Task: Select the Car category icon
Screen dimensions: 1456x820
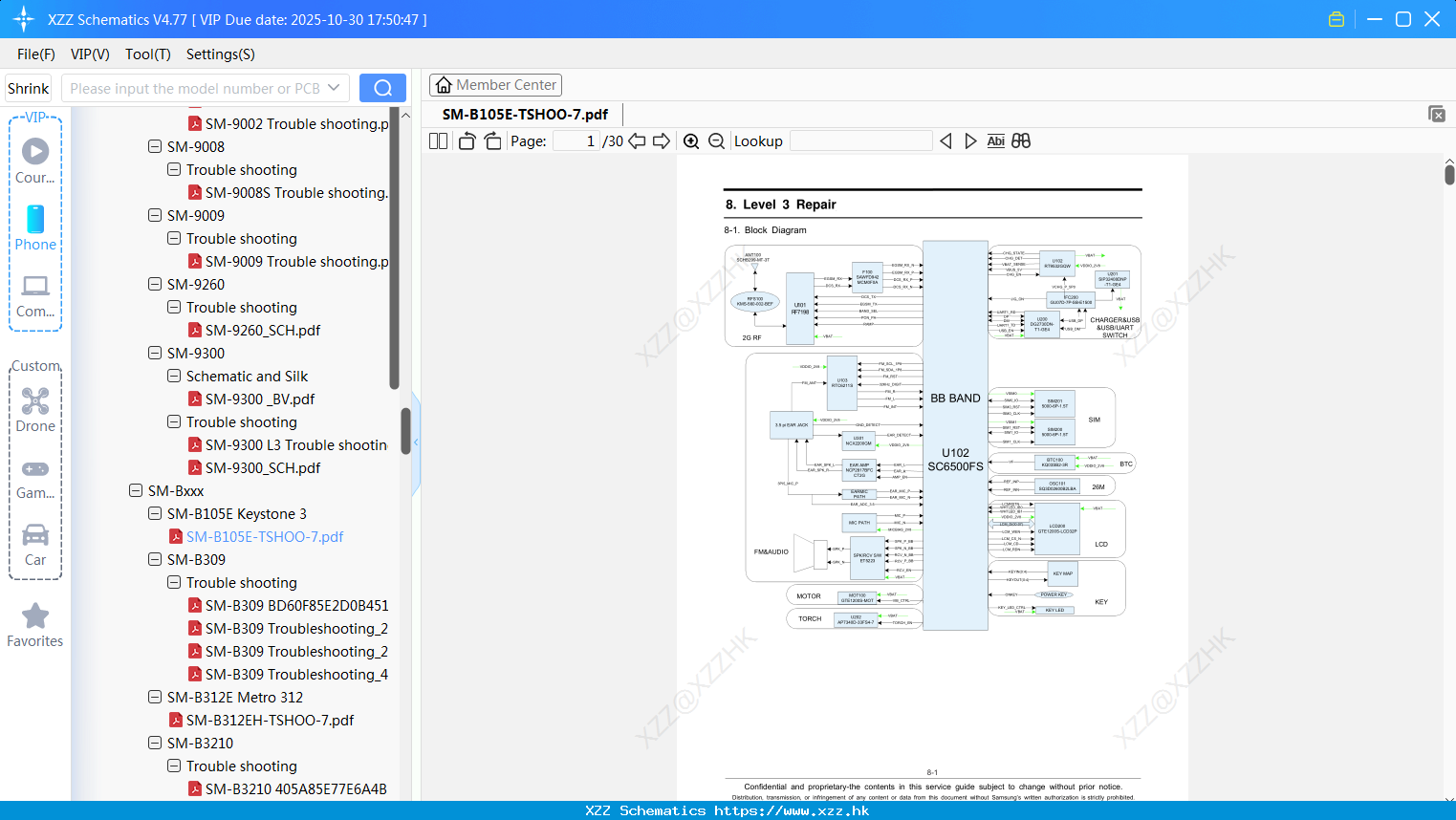Action: 35,544
